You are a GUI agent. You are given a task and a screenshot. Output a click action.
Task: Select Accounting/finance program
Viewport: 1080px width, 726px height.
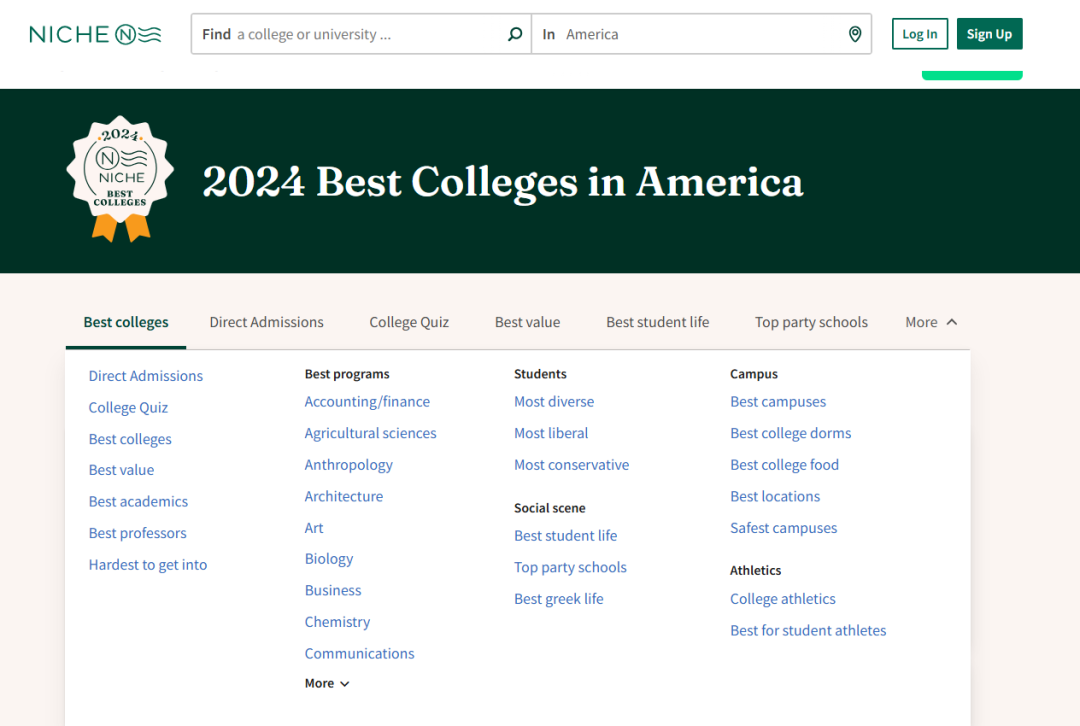367,402
